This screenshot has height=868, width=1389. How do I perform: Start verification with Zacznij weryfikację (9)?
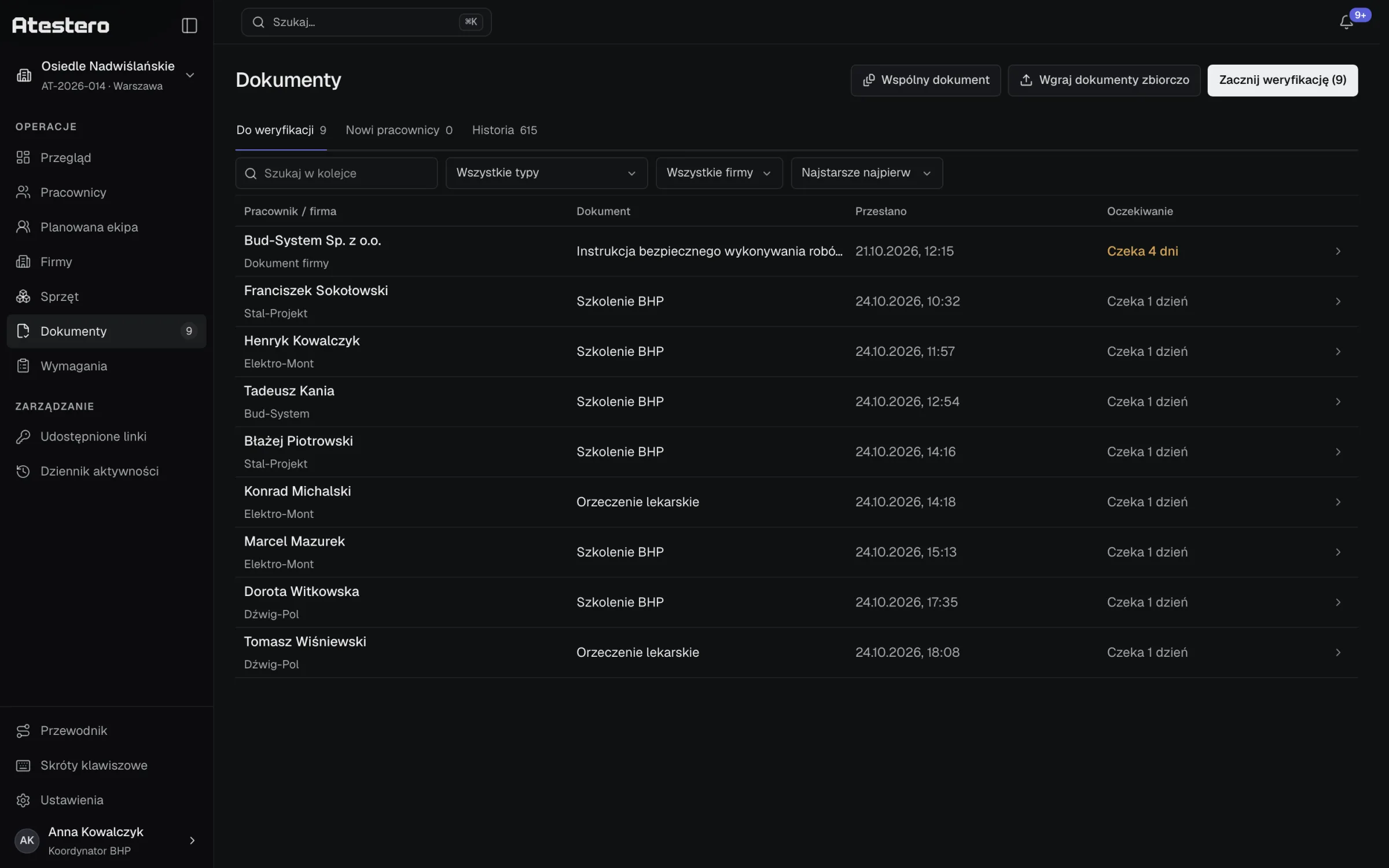pos(1283,80)
